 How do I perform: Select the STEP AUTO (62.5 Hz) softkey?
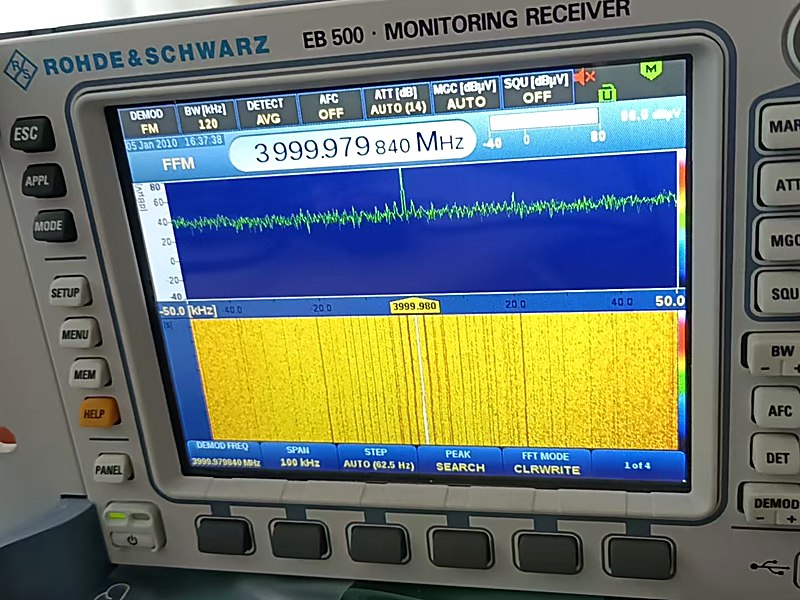pos(377,458)
